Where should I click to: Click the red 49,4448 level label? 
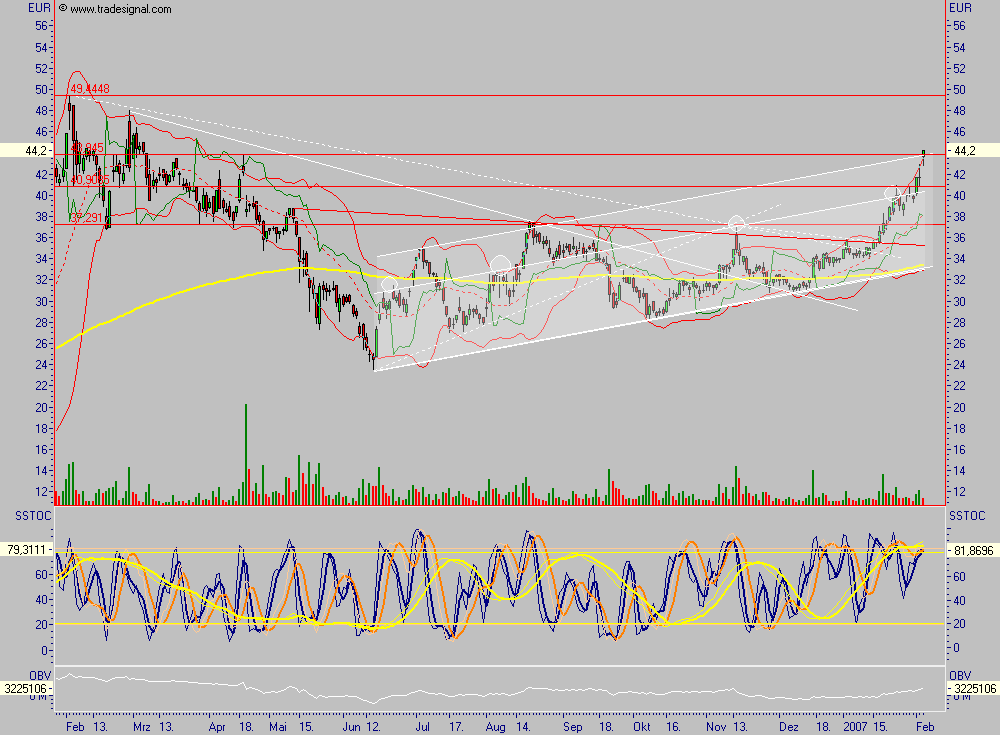pos(90,89)
